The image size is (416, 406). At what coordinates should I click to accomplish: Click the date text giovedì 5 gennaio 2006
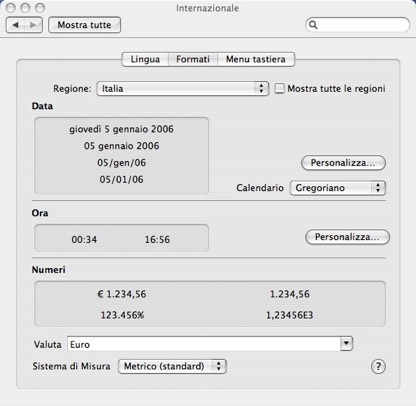click(x=121, y=129)
